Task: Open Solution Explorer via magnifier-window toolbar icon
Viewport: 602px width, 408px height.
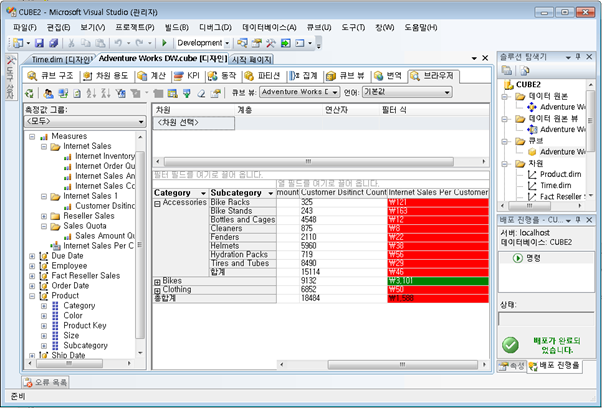Action: coord(242,43)
